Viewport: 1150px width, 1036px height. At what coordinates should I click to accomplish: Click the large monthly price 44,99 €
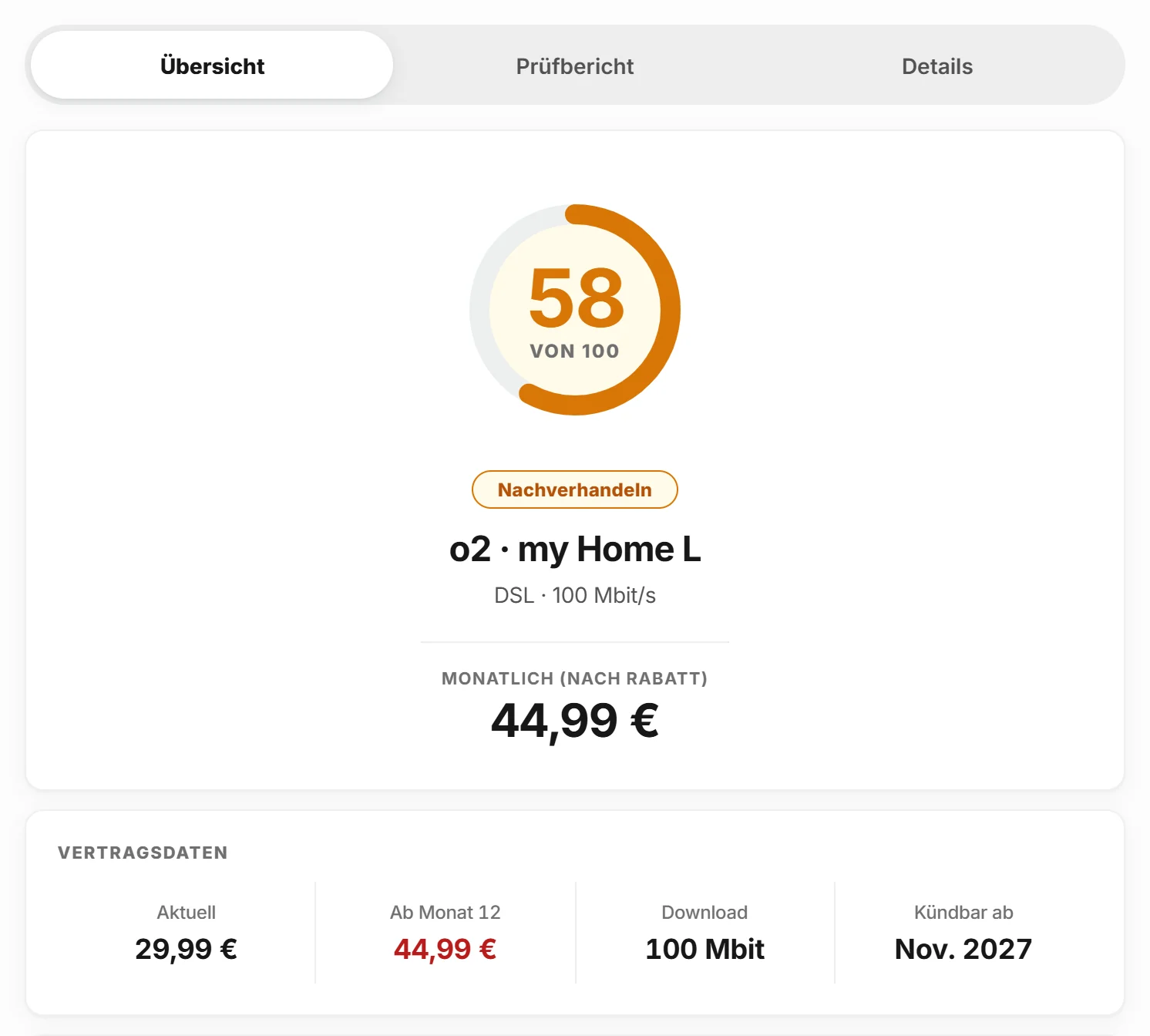click(575, 721)
